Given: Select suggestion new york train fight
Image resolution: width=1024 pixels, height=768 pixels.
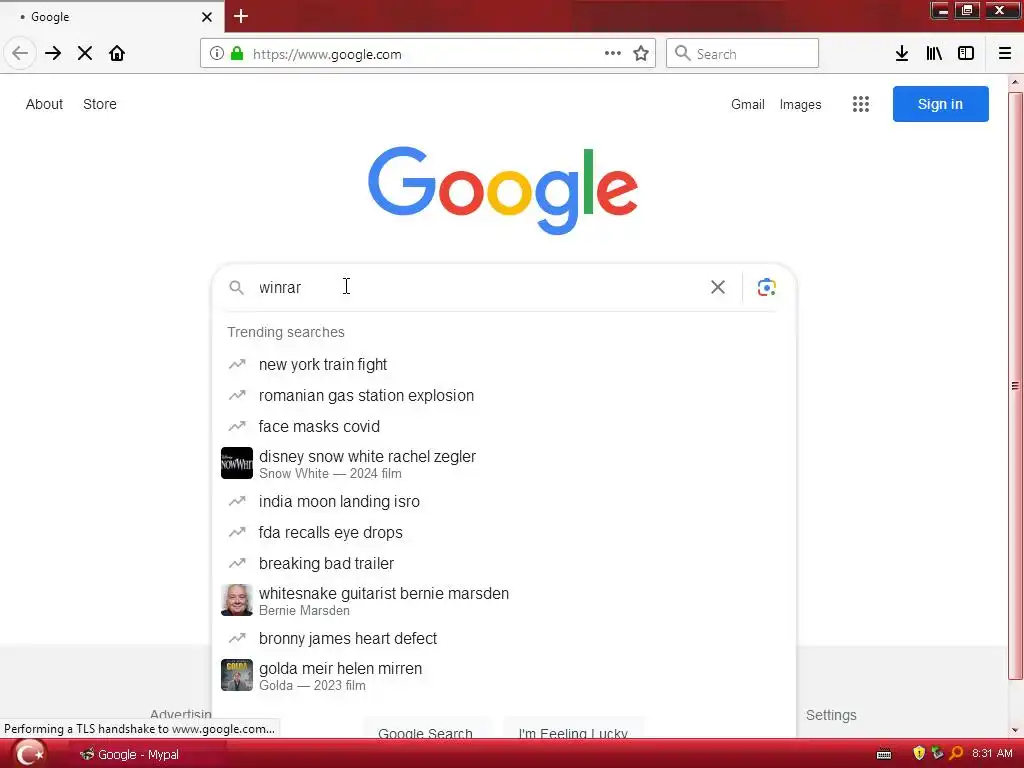Looking at the screenshot, I should (x=504, y=364).
